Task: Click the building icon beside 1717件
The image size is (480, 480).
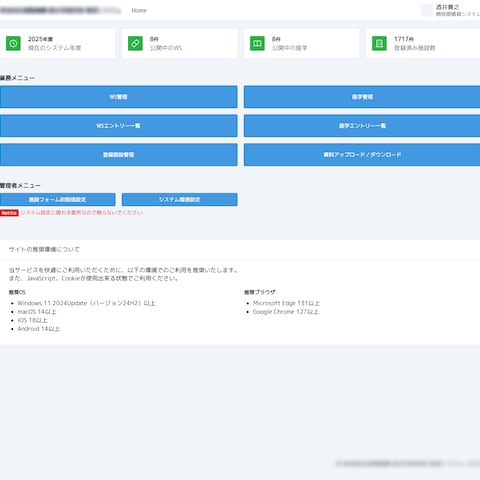Action: click(379, 43)
